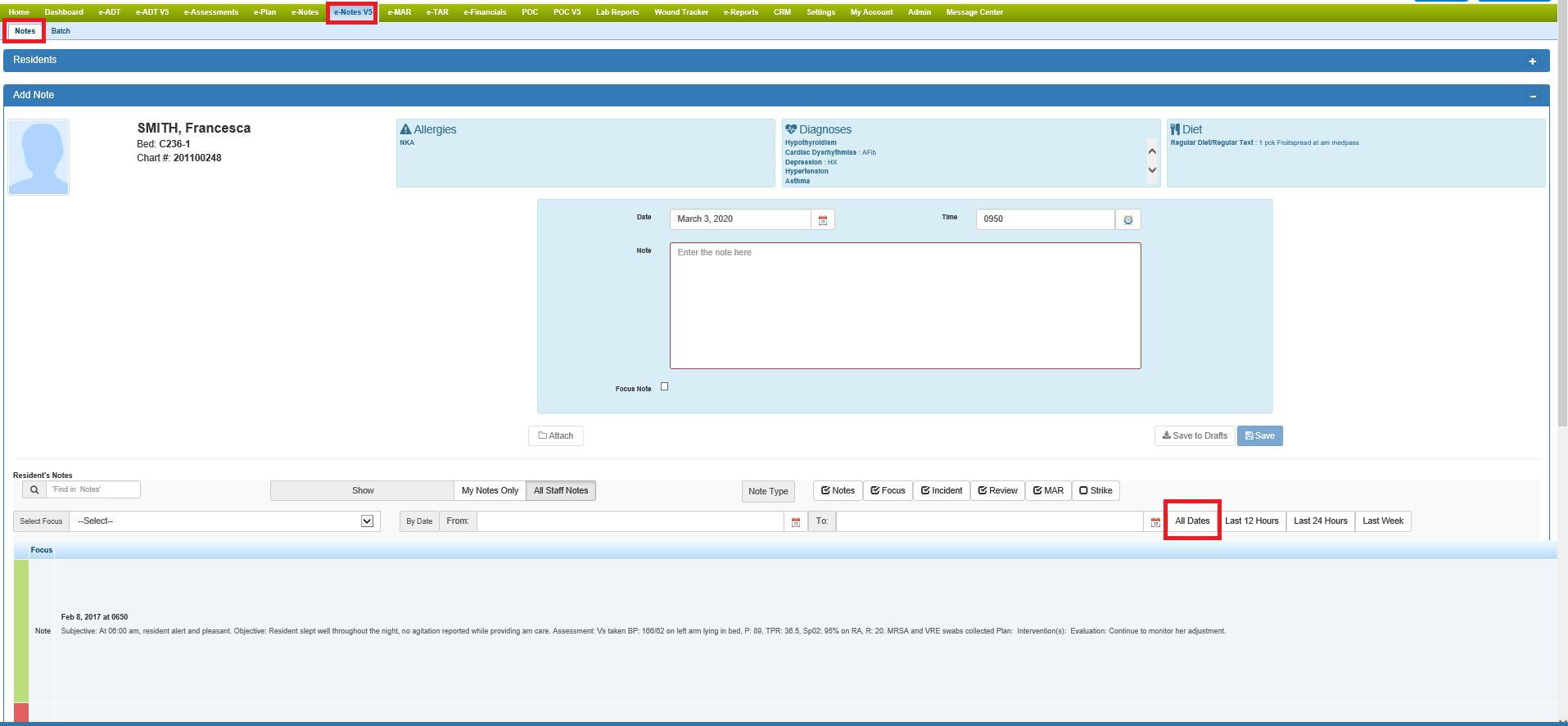Enable the Focus Note checkbox
Viewport: 1568px width, 726px height.
click(x=664, y=387)
